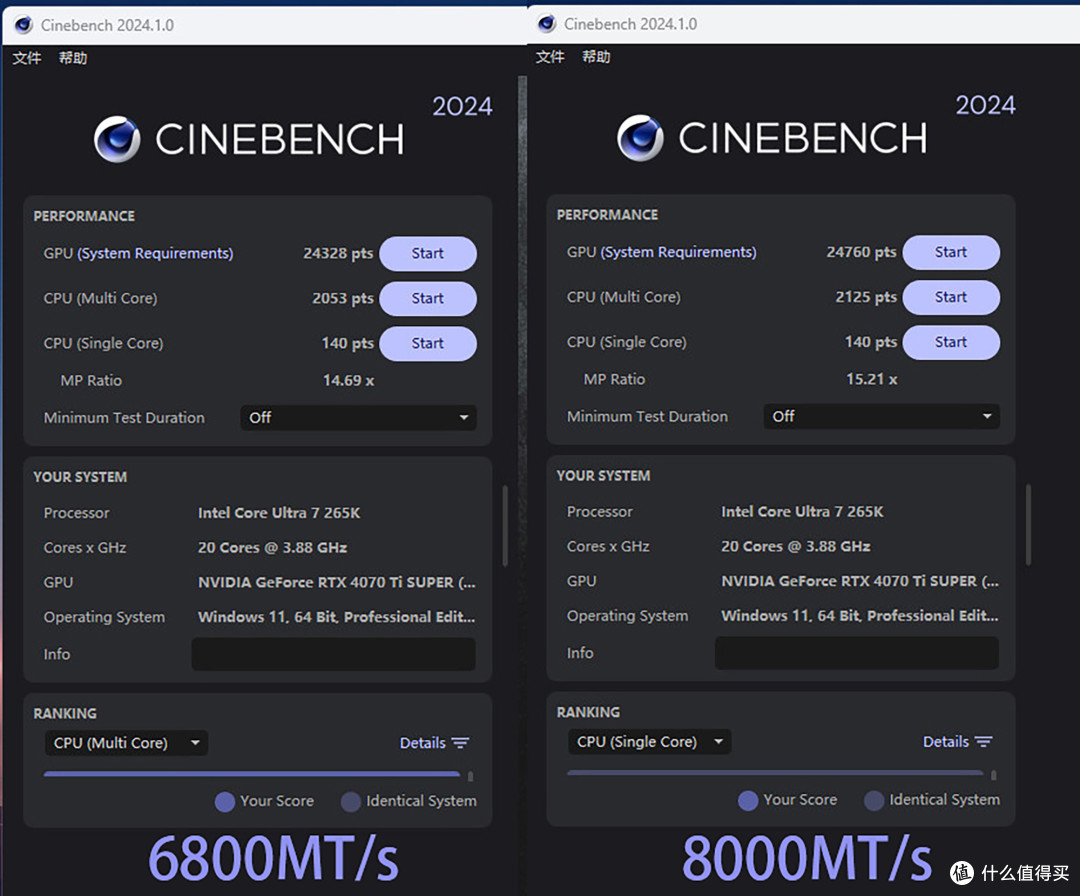The height and width of the screenshot is (896, 1080).
Task: Click the 24760 pts GPU score
Action: point(862,252)
